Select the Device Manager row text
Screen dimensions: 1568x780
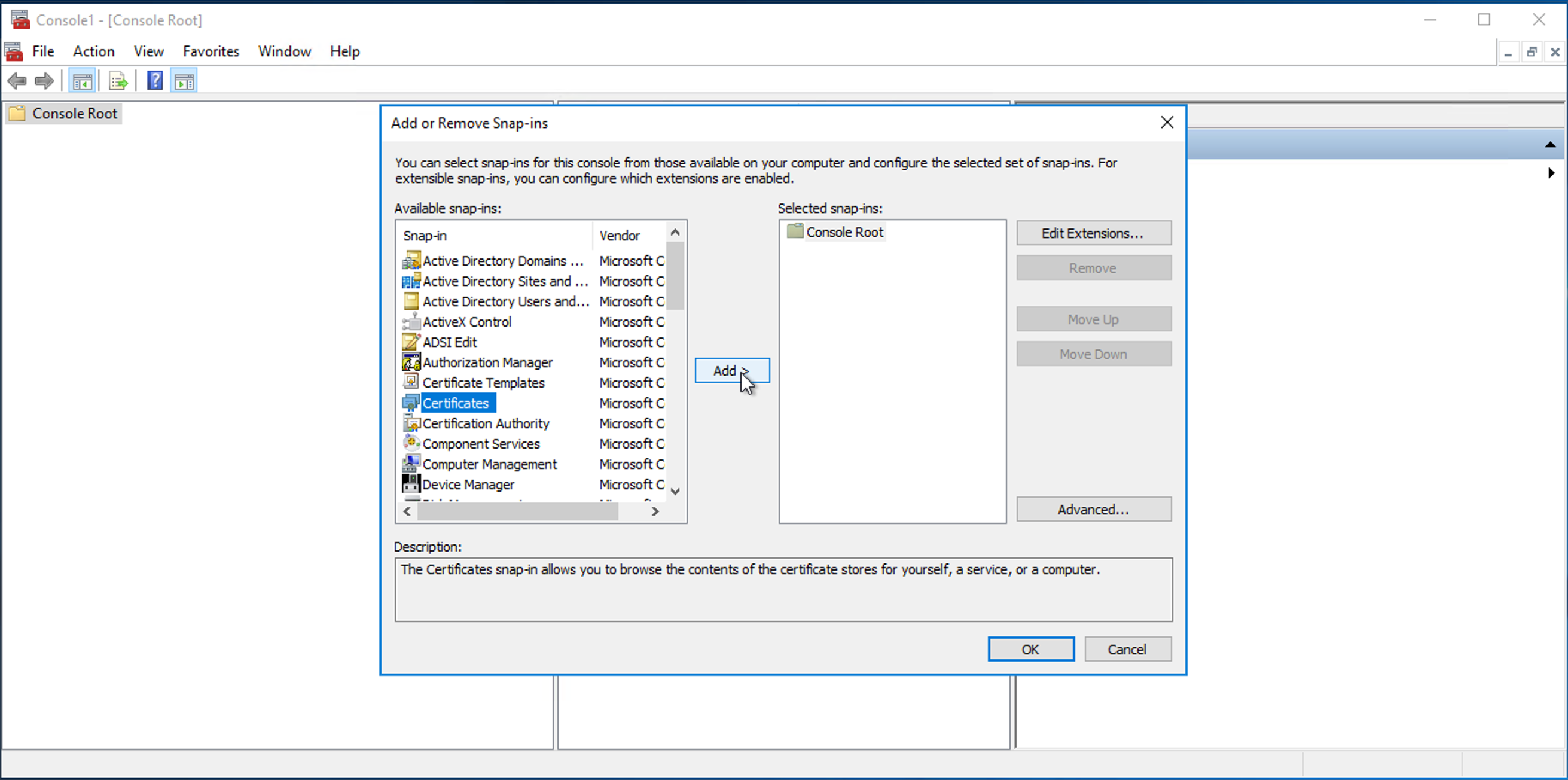[x=468, y=484]
